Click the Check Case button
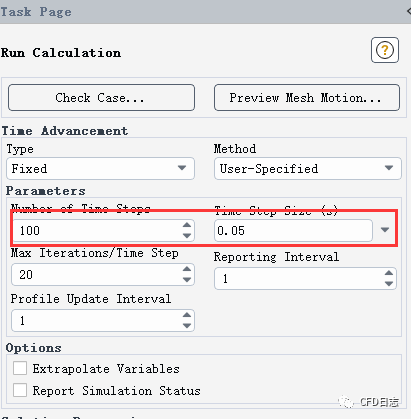This screenshot has width=411, height=419. 101,98
